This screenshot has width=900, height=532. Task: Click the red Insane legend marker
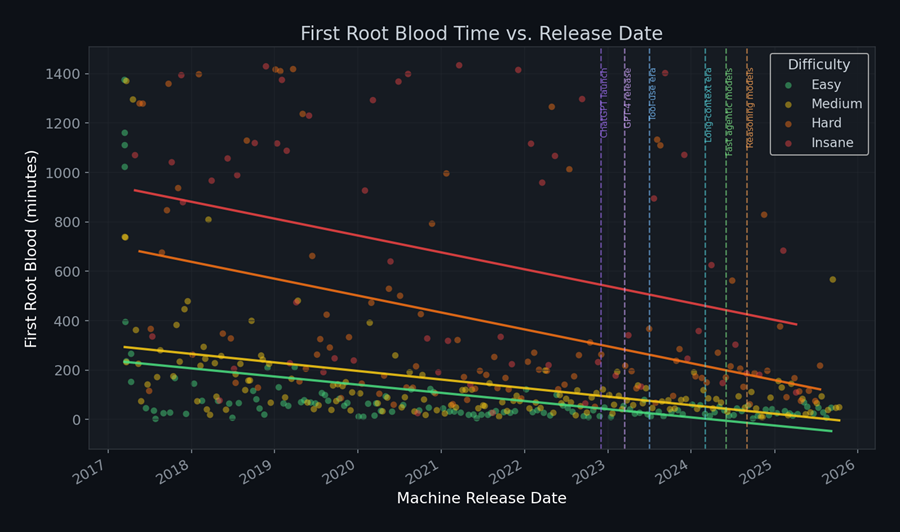click(x=789, y=142)
